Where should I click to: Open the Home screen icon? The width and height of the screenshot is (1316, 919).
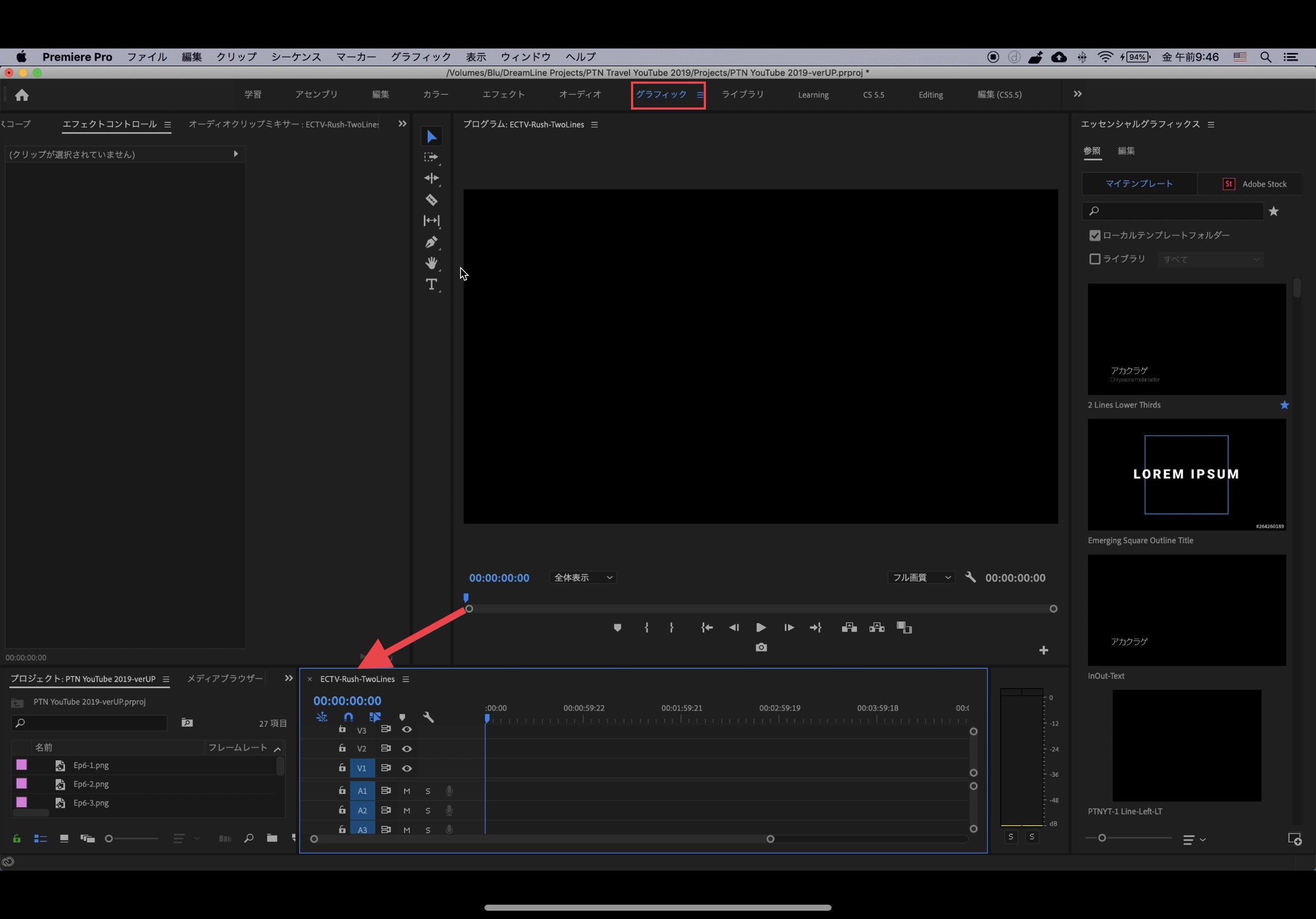tap(22, 95)
